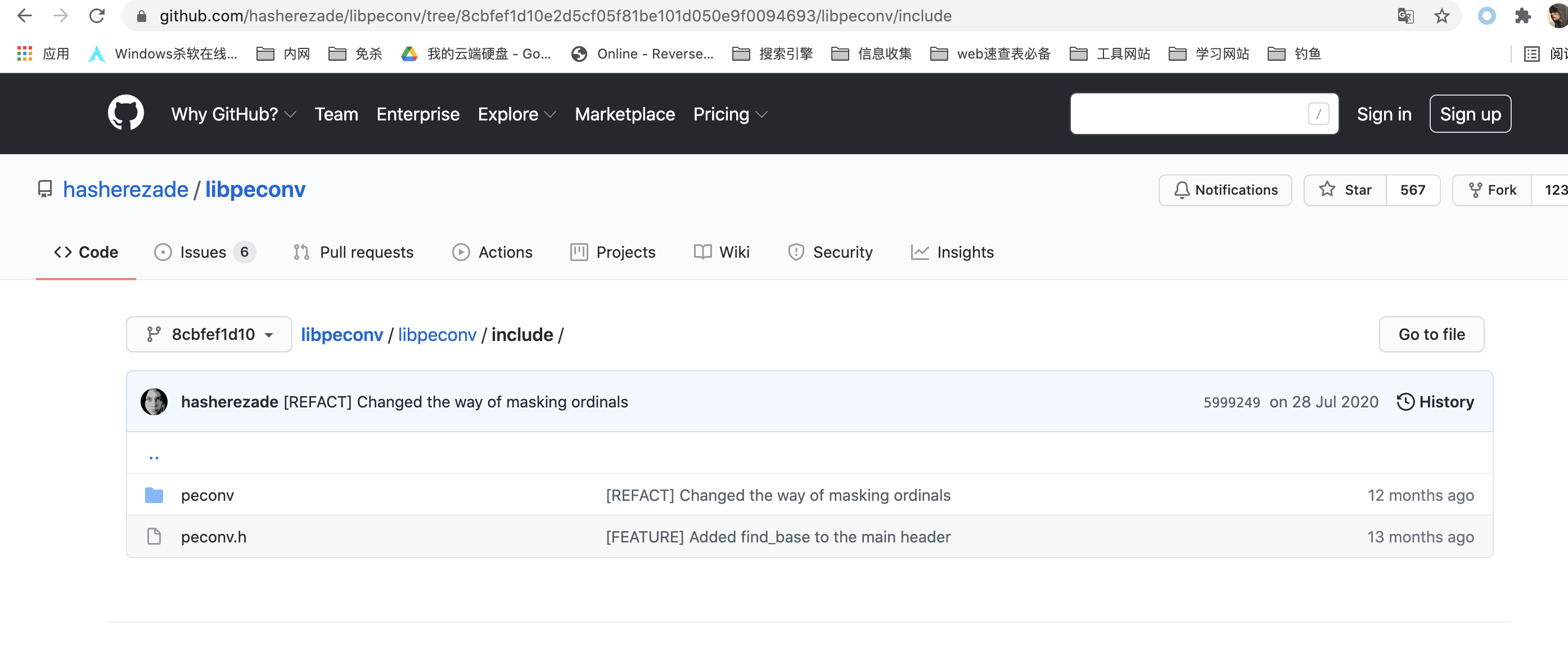Viewport: 1568px width, 664px height.
Task: Click the Google Translate icon in address bar
Action: [1405, 16]
